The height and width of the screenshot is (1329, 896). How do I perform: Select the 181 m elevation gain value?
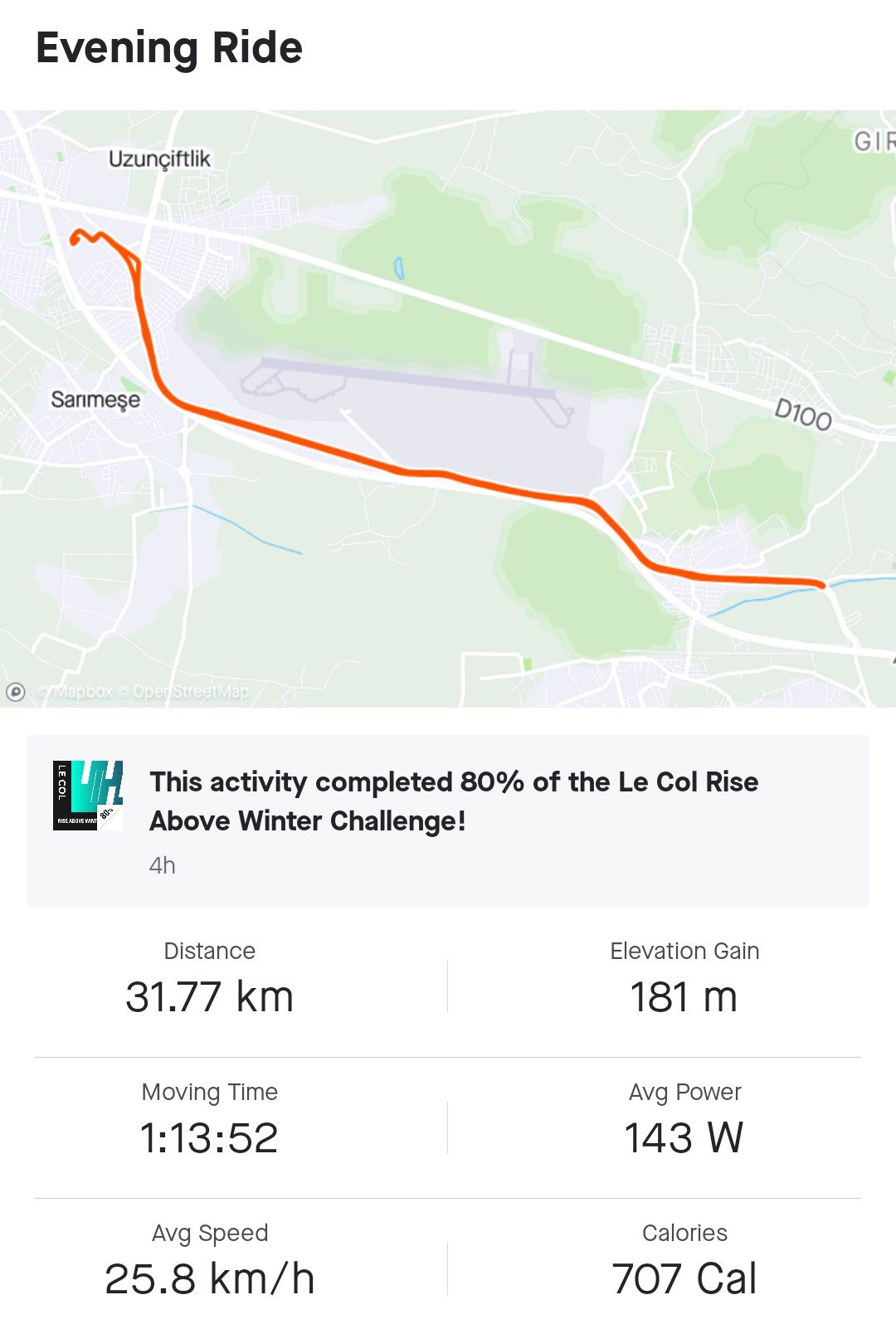(x=684, y=997)
